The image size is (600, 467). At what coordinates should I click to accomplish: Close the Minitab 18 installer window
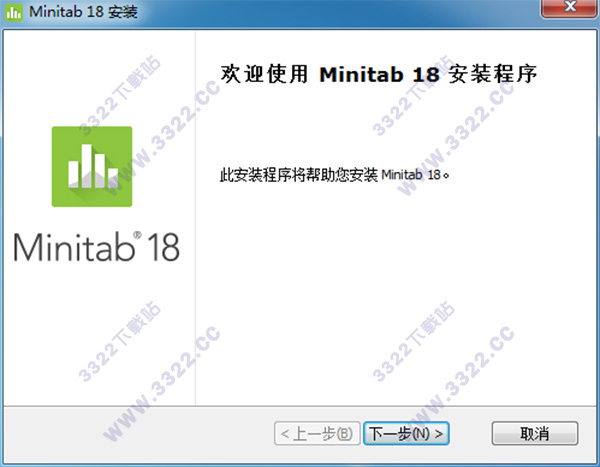(570, 8)
